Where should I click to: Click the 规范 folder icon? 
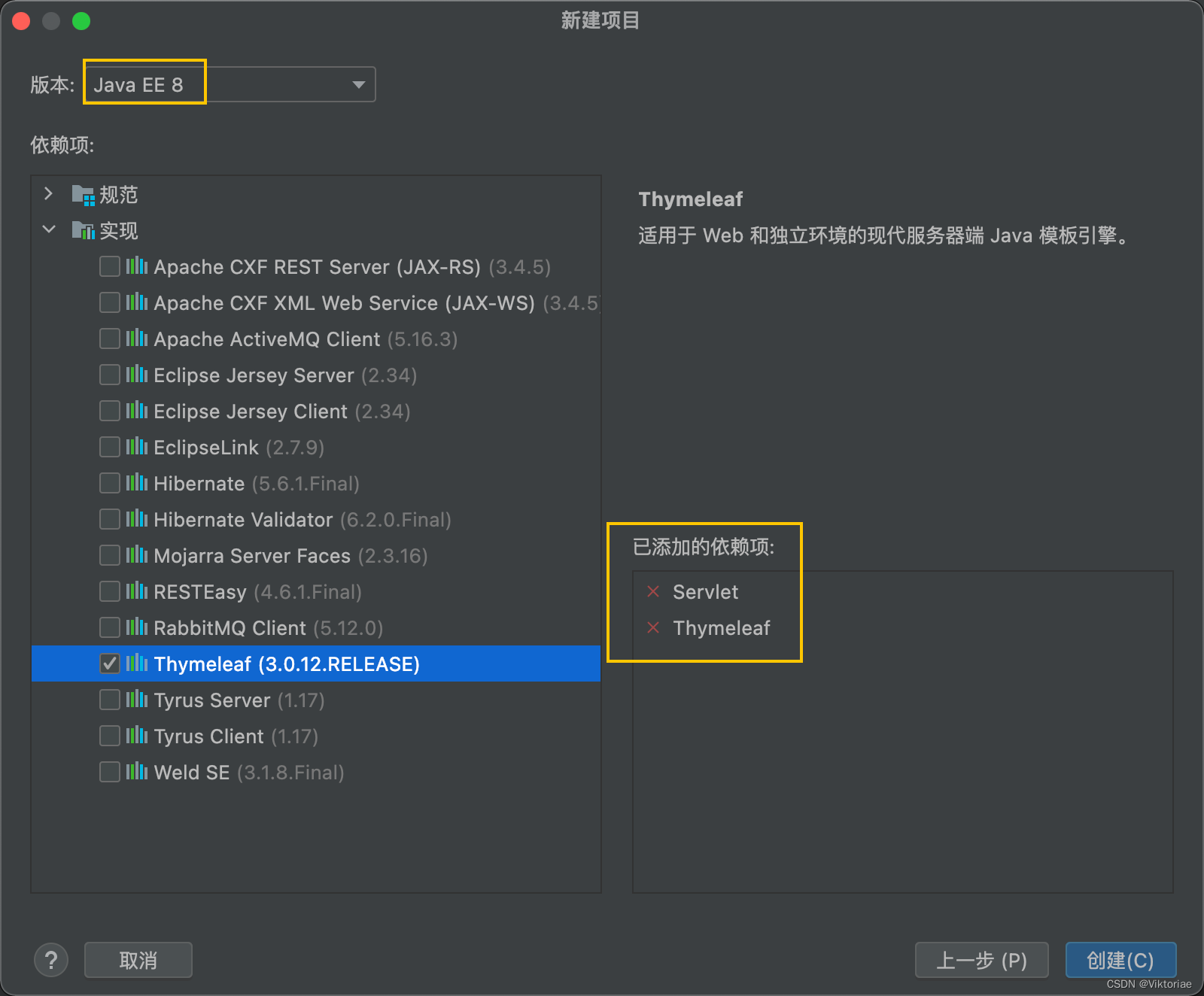click(83, 195)
